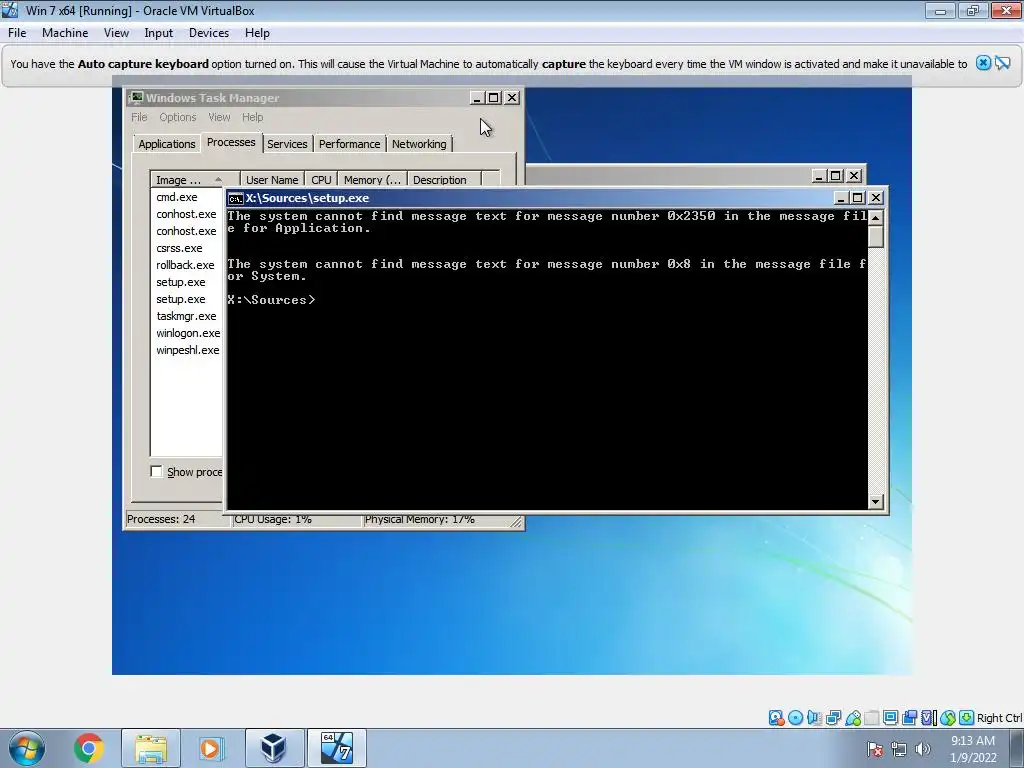Click the volume speaker icon in system tray
The width and height of the screenshot is (1024, 768).
[923, 750]
